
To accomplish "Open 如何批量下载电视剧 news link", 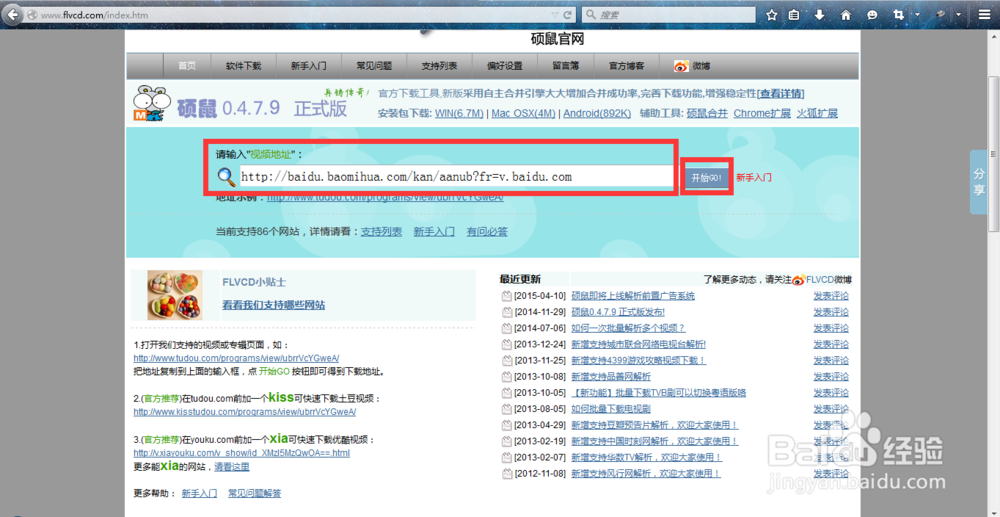I will tap(610, 409).
